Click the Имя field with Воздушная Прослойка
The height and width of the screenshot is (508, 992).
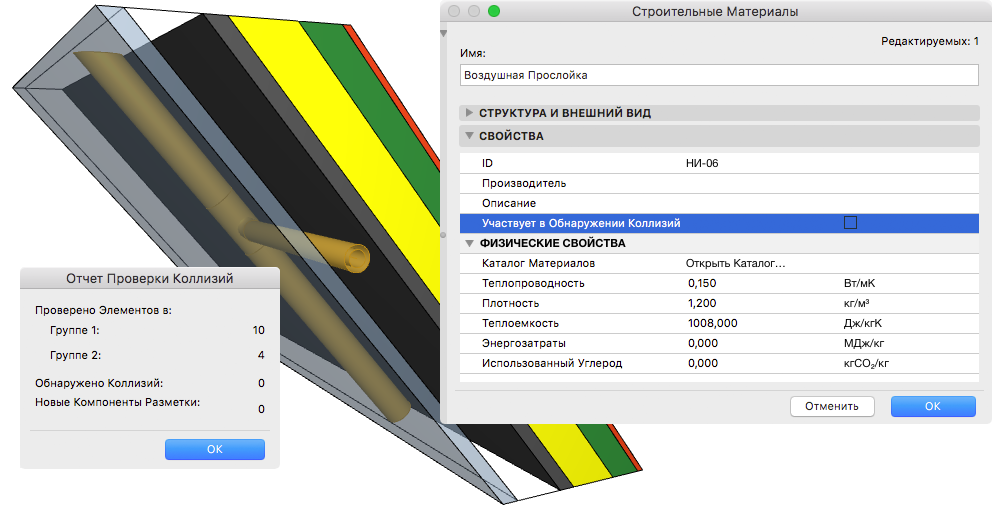pos(719,75)
